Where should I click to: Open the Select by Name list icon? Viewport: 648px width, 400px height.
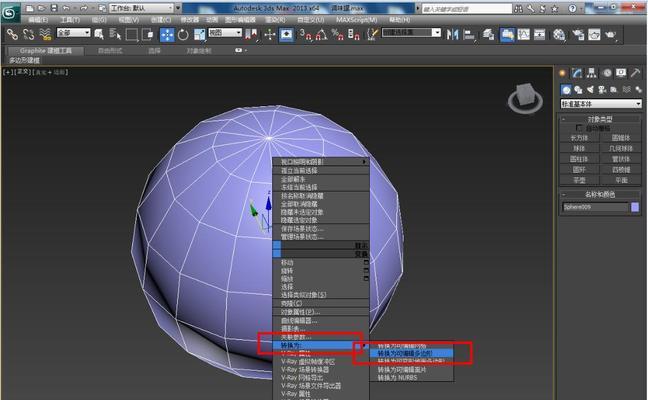(115, 34)
